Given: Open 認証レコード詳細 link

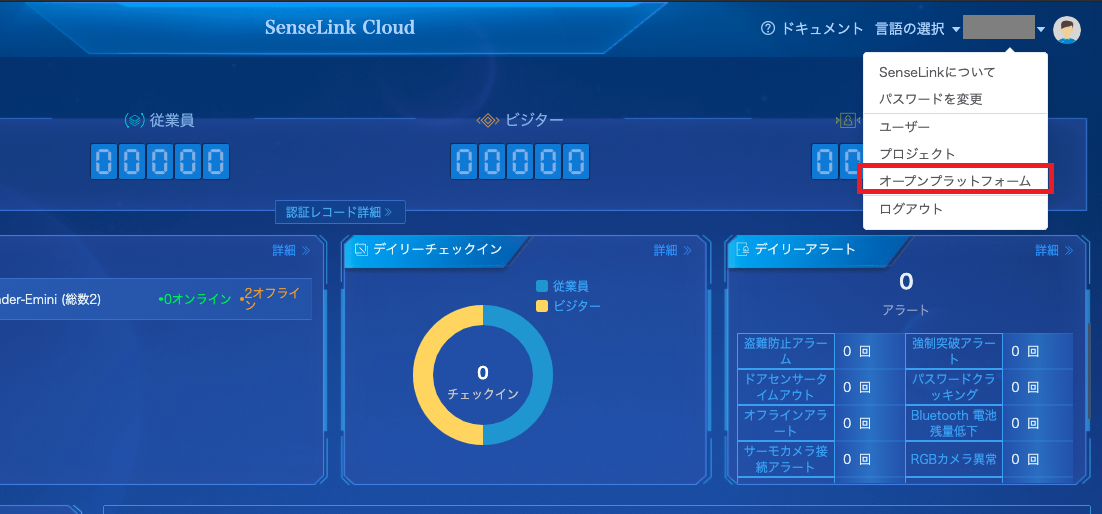Looking at the screenshot, I should pyautogui.click(x=339, y=211).
